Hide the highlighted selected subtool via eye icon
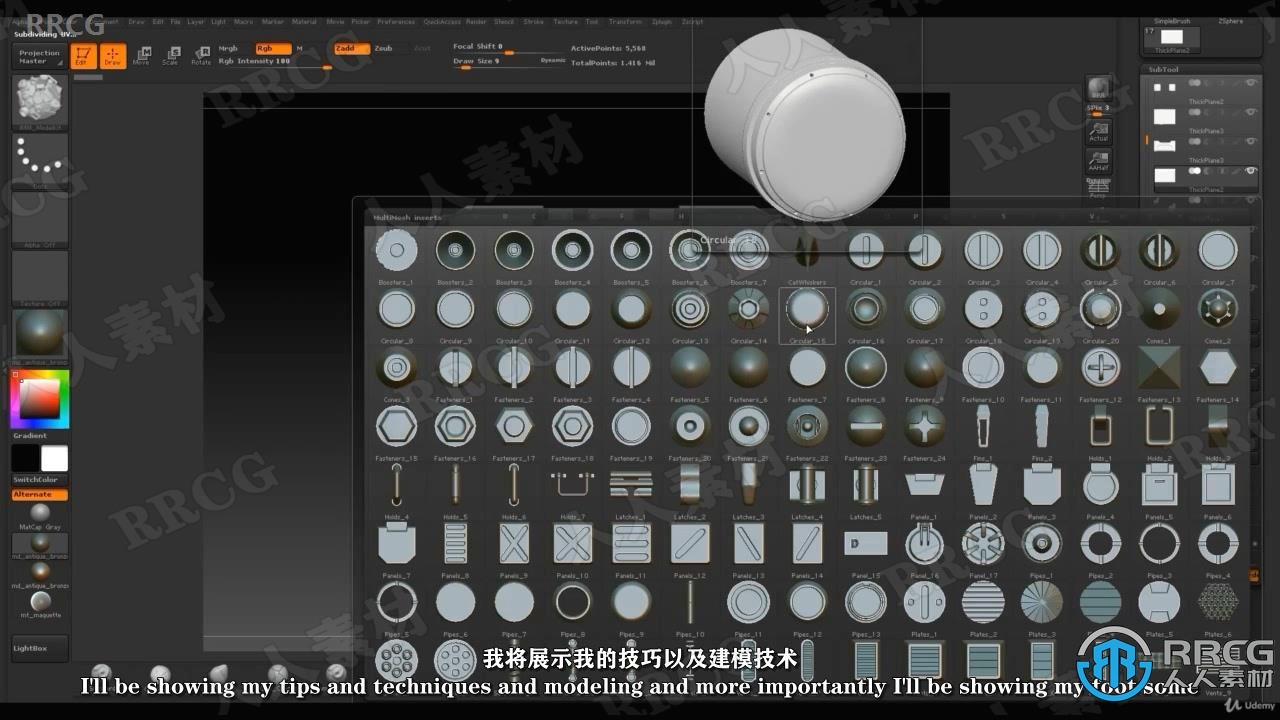Viewport: 1280px width, 720px height. pos(1250,170)
